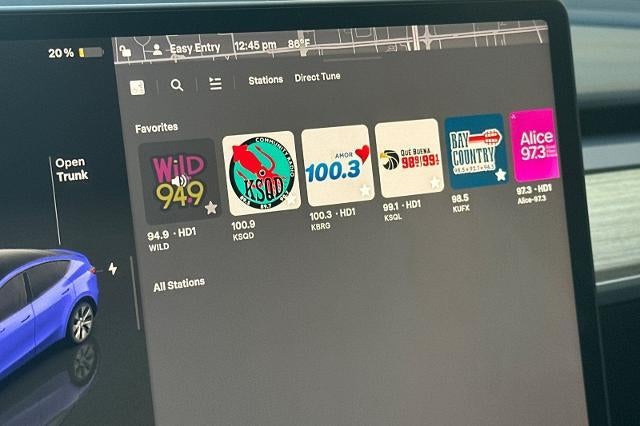Tap the charge port lightning icon
This screenshot has height=426, width=640.
coord(113,268)
